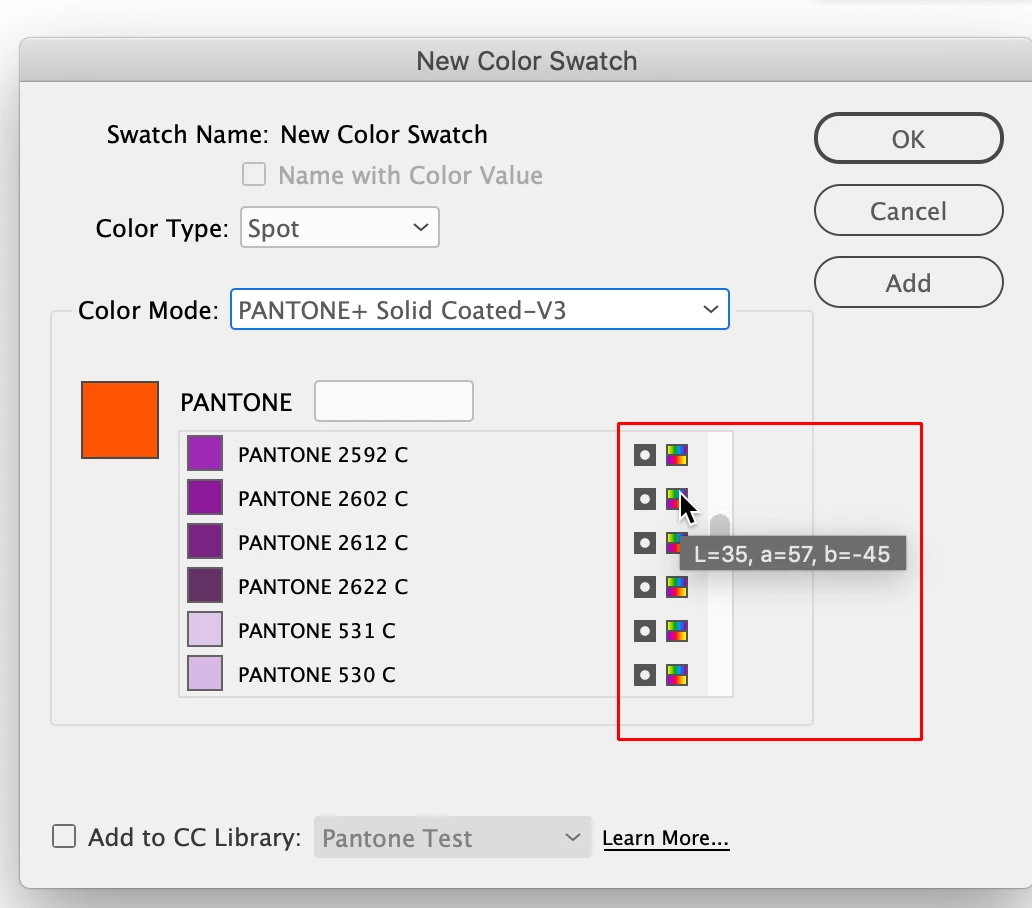Click spot color icon for PANTONE 2592 C
The image size is (1032, 908).
tap(644, 455)
